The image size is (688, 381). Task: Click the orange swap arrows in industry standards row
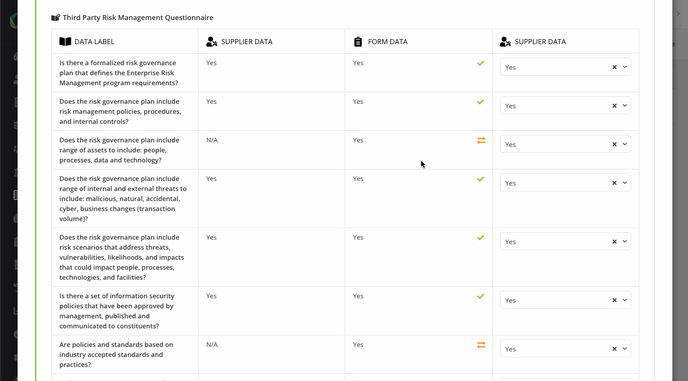click(481, 345)
